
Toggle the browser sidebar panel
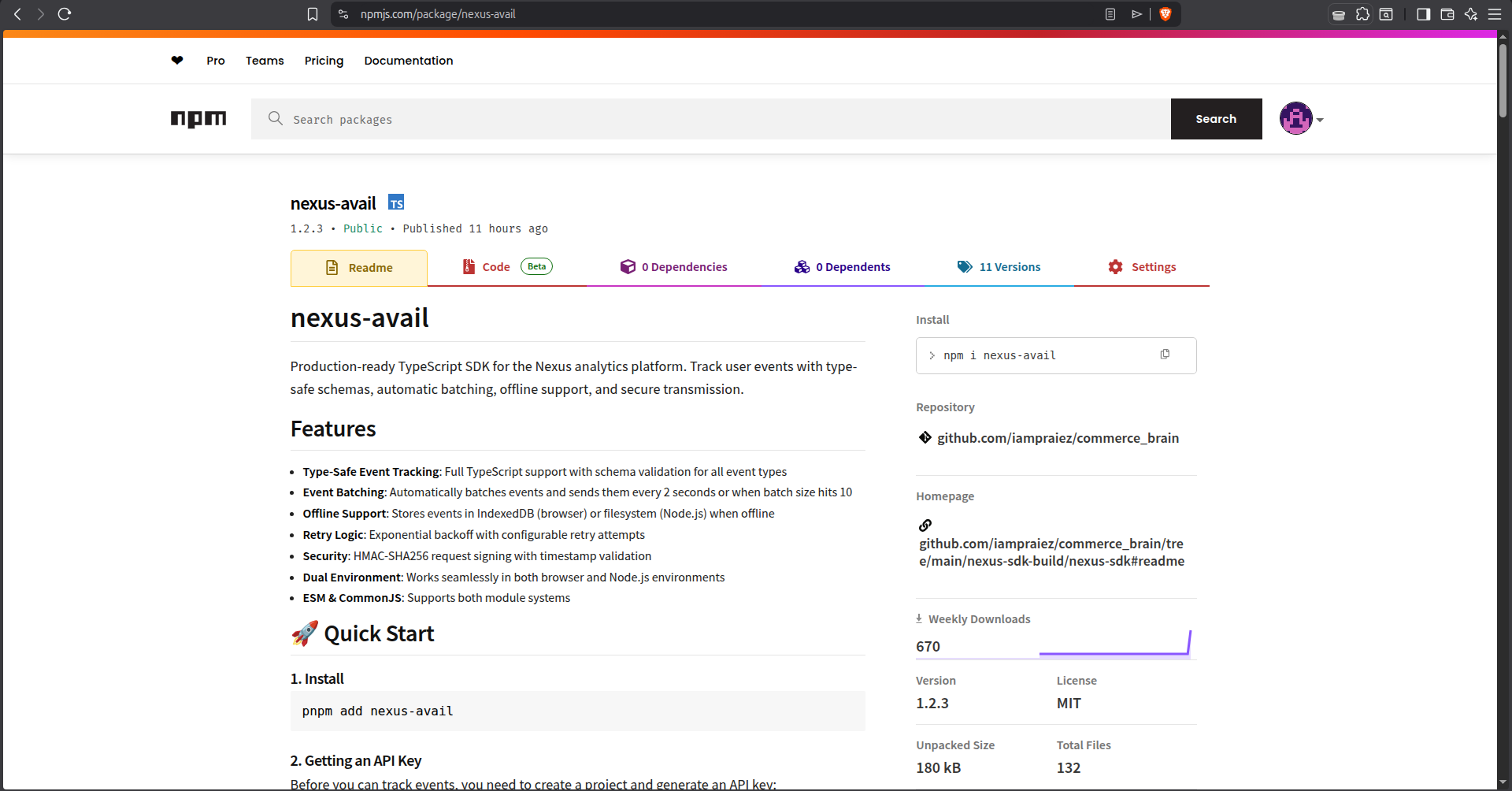click(x=1423, y=14)
